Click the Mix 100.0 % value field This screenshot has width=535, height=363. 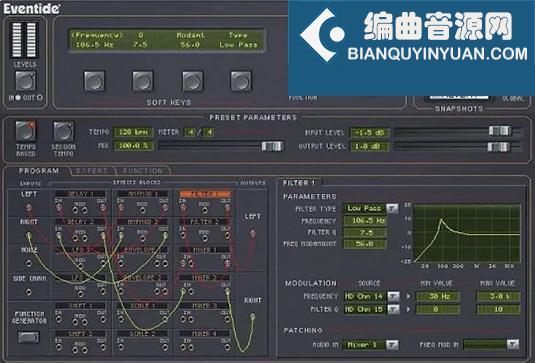(x=133, y=146)
